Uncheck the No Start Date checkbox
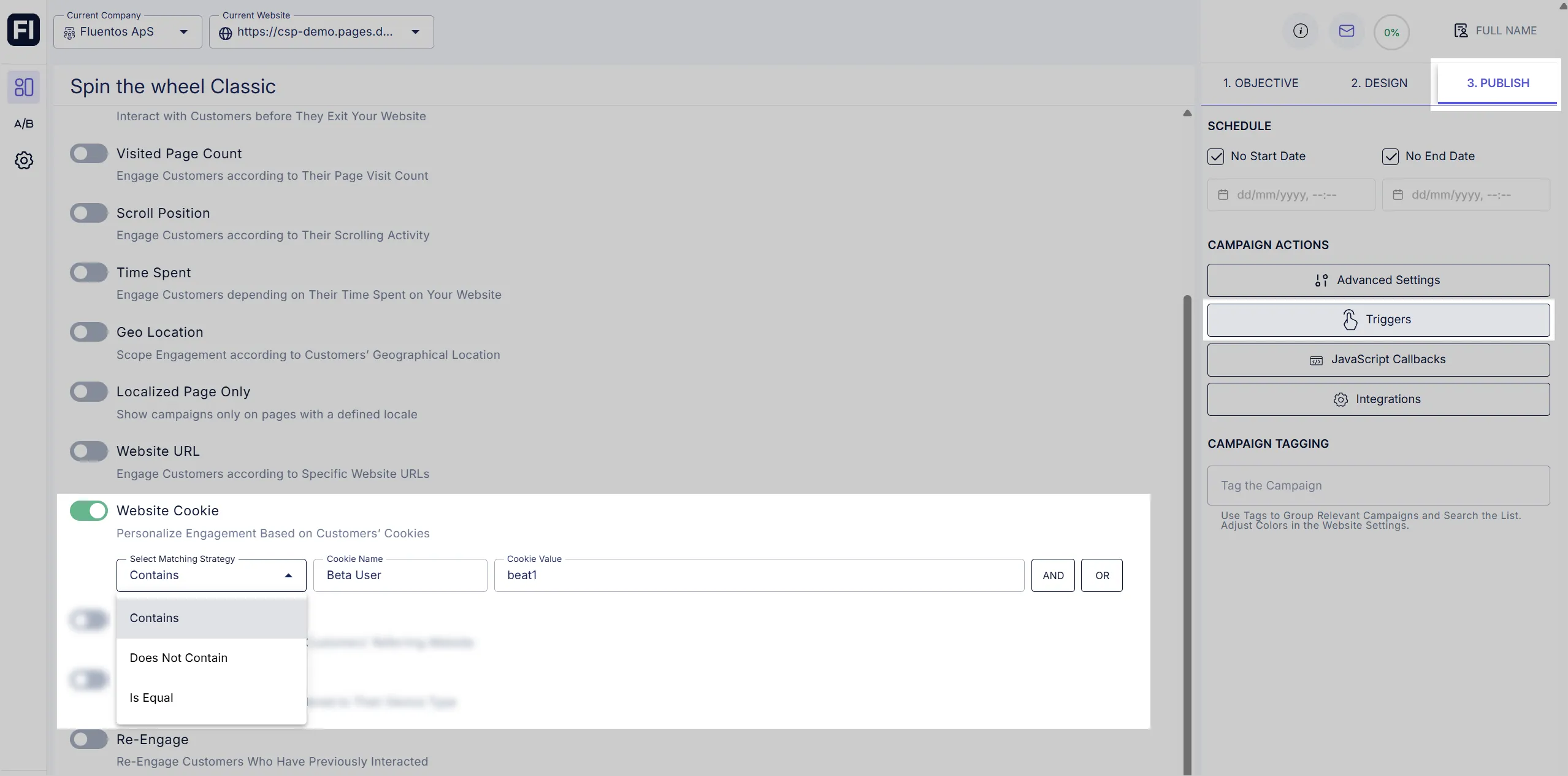Image resolution: width=1568 pixels, height=776 pixels. [x=1215, y=156]
